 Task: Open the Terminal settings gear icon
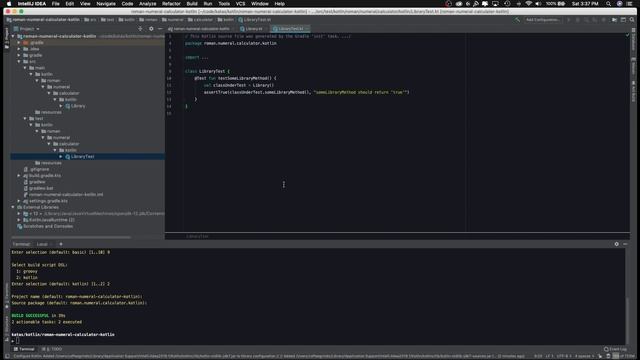tap(616, 244)
